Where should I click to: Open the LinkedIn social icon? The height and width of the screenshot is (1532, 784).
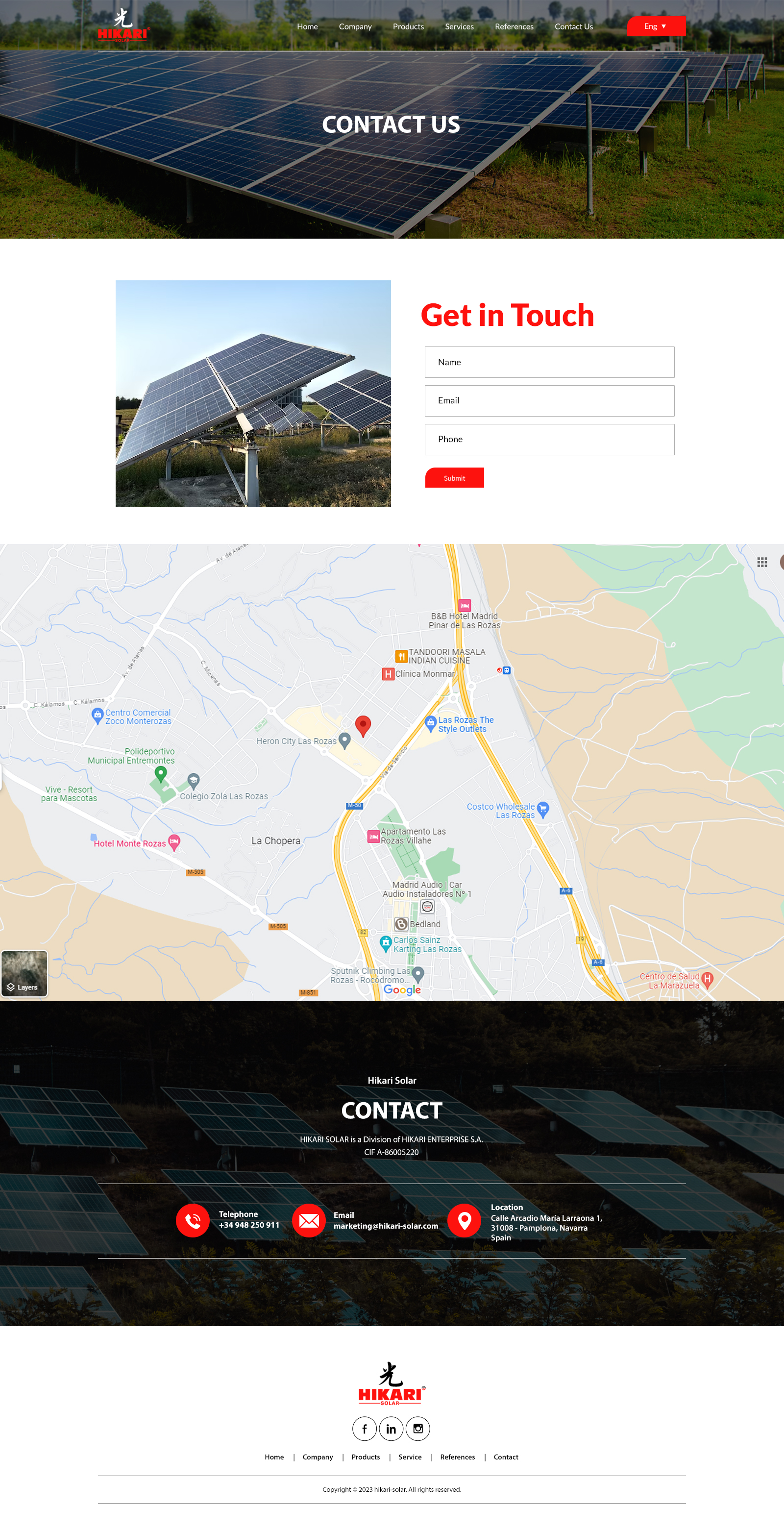[391, 1429]
